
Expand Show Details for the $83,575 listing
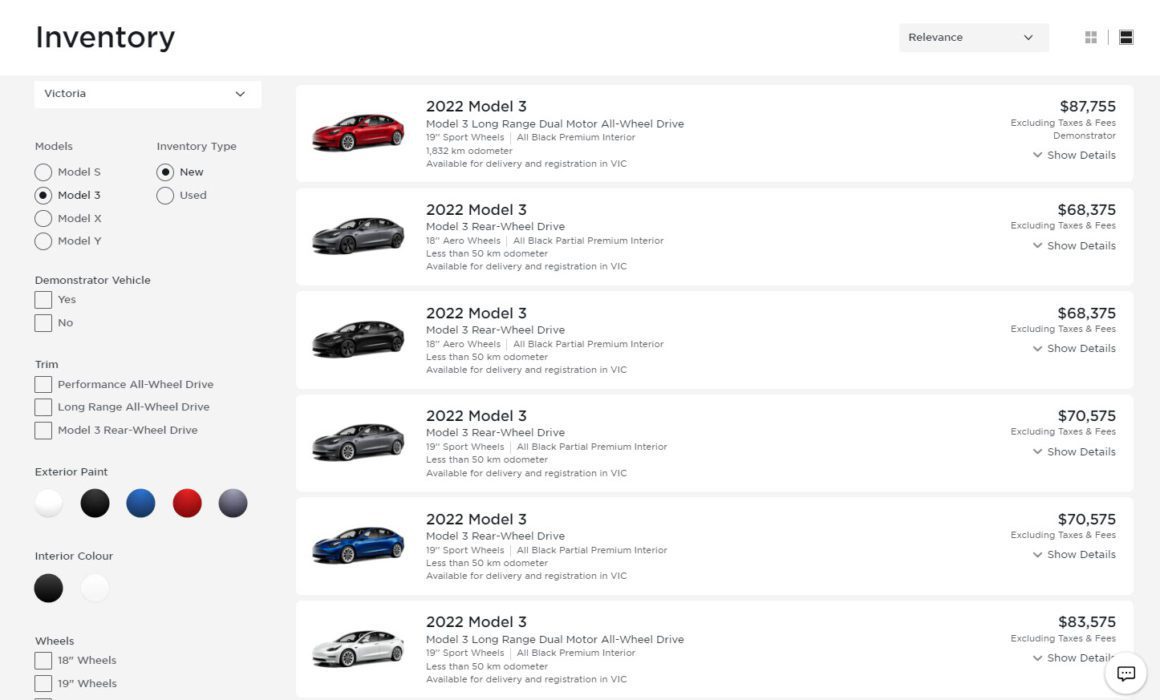[1074, 658]
